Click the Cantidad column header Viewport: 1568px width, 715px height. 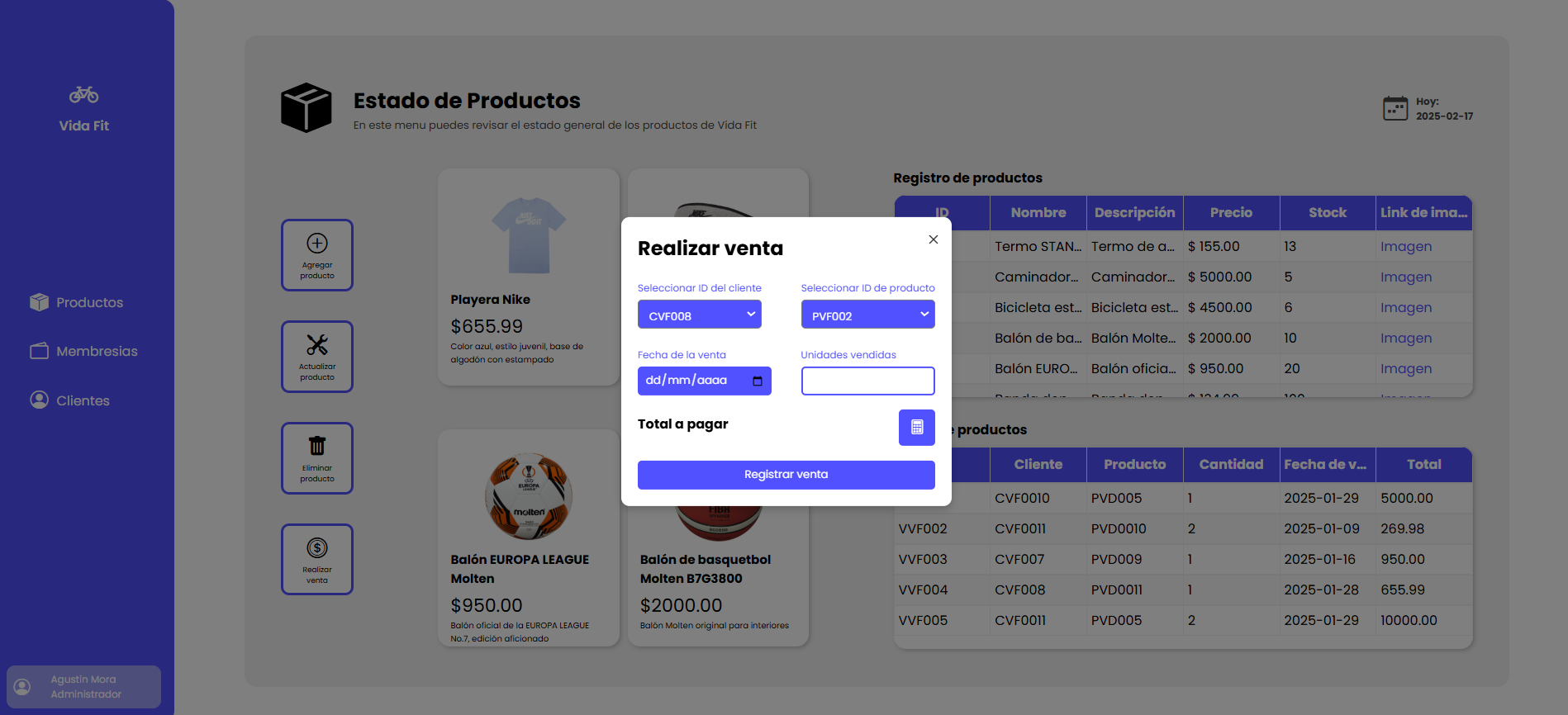pyautogui.click(x=1232, y=465)
